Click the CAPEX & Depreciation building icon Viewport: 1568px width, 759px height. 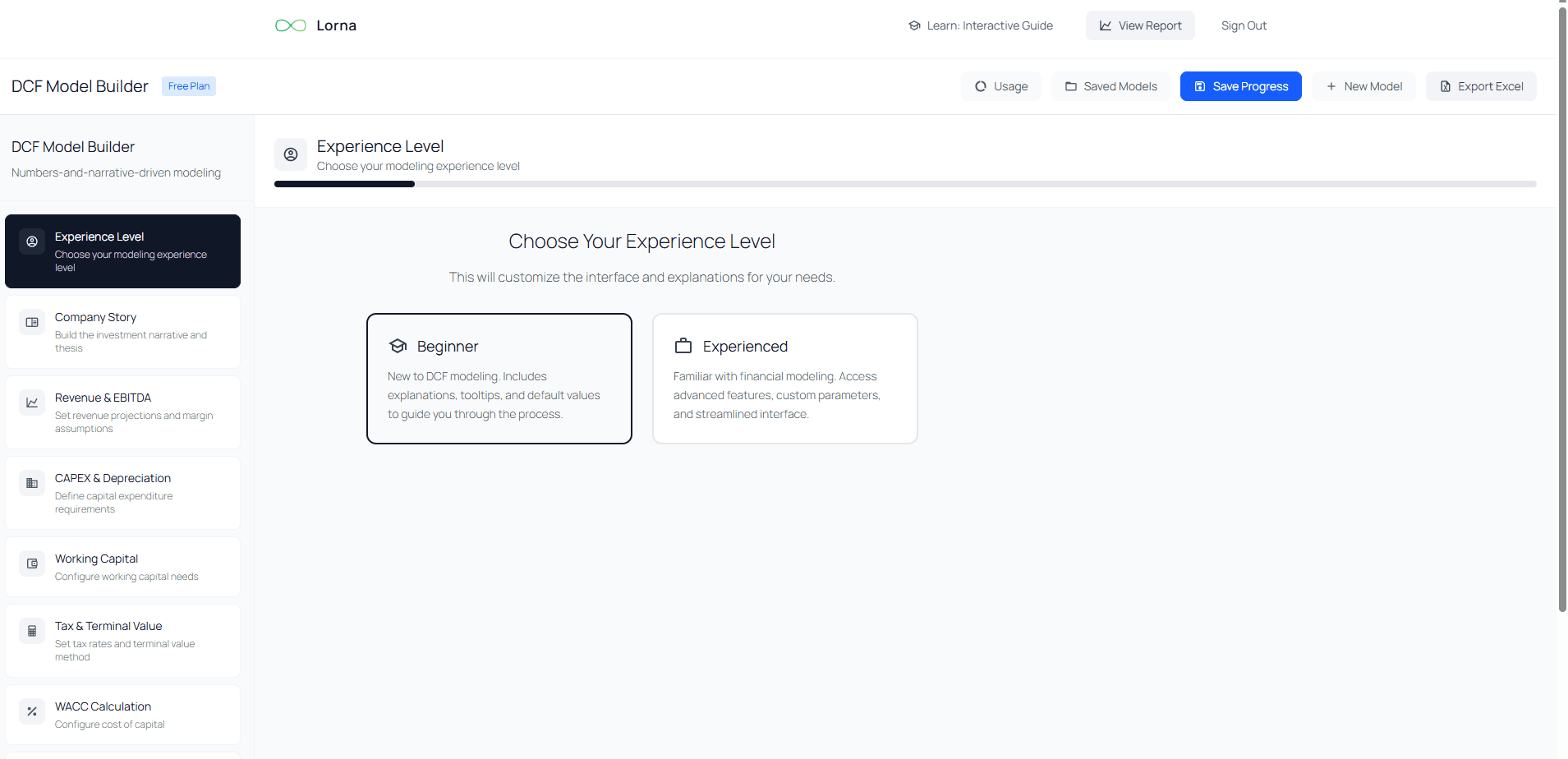click(x=32, y=483)
